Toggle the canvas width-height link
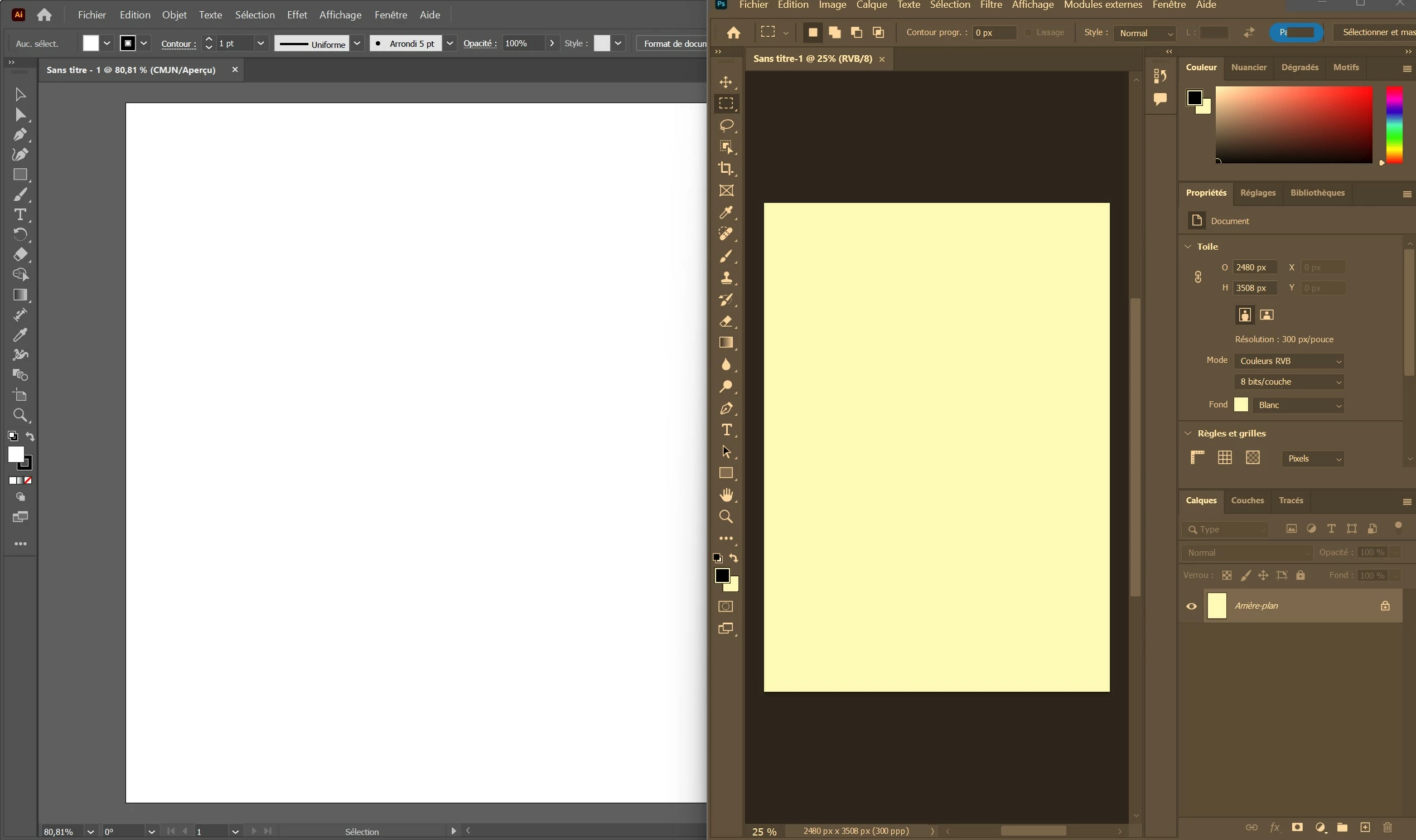Viewport: 1416px width, 840px height. [x=1198, y=278]
